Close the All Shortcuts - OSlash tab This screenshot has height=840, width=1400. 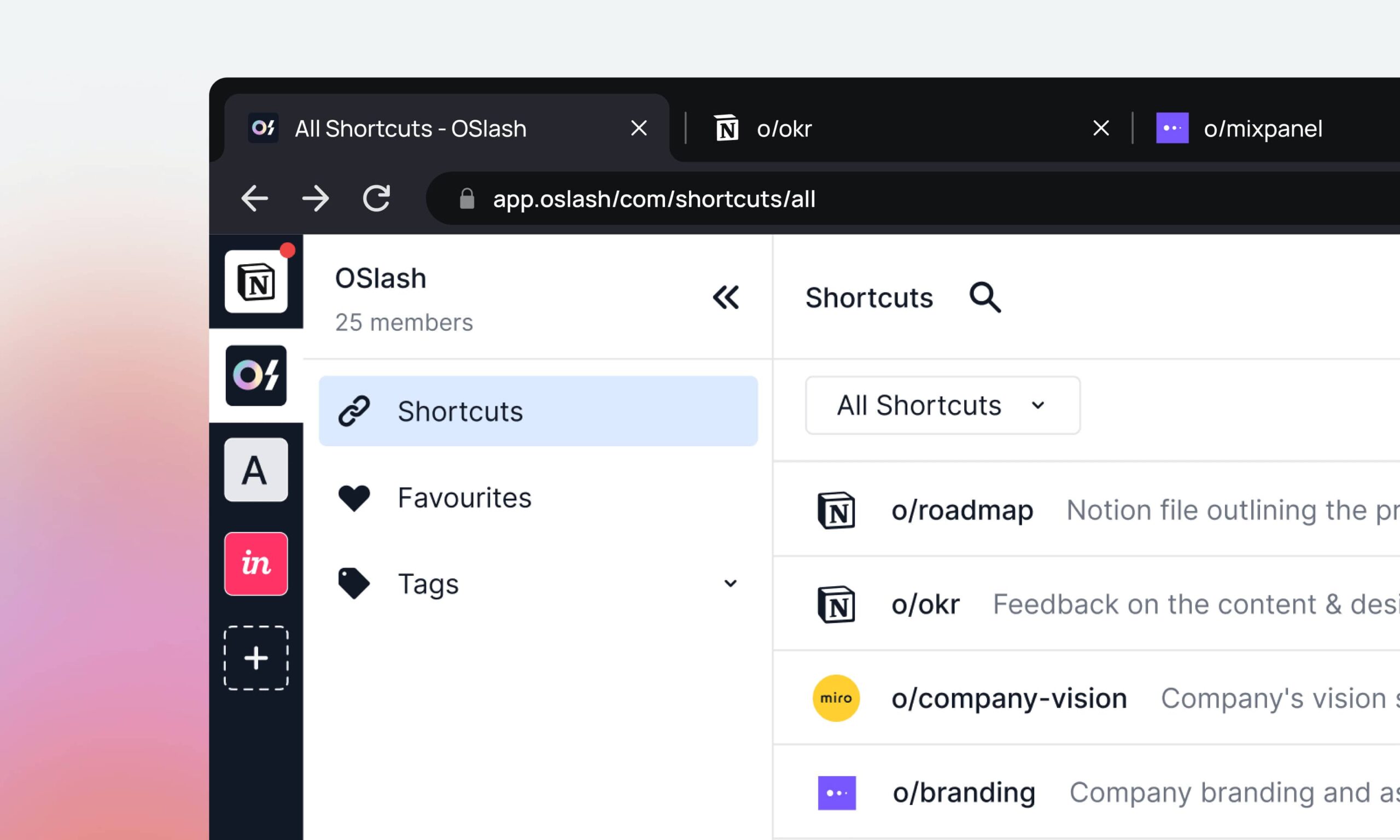639,128
